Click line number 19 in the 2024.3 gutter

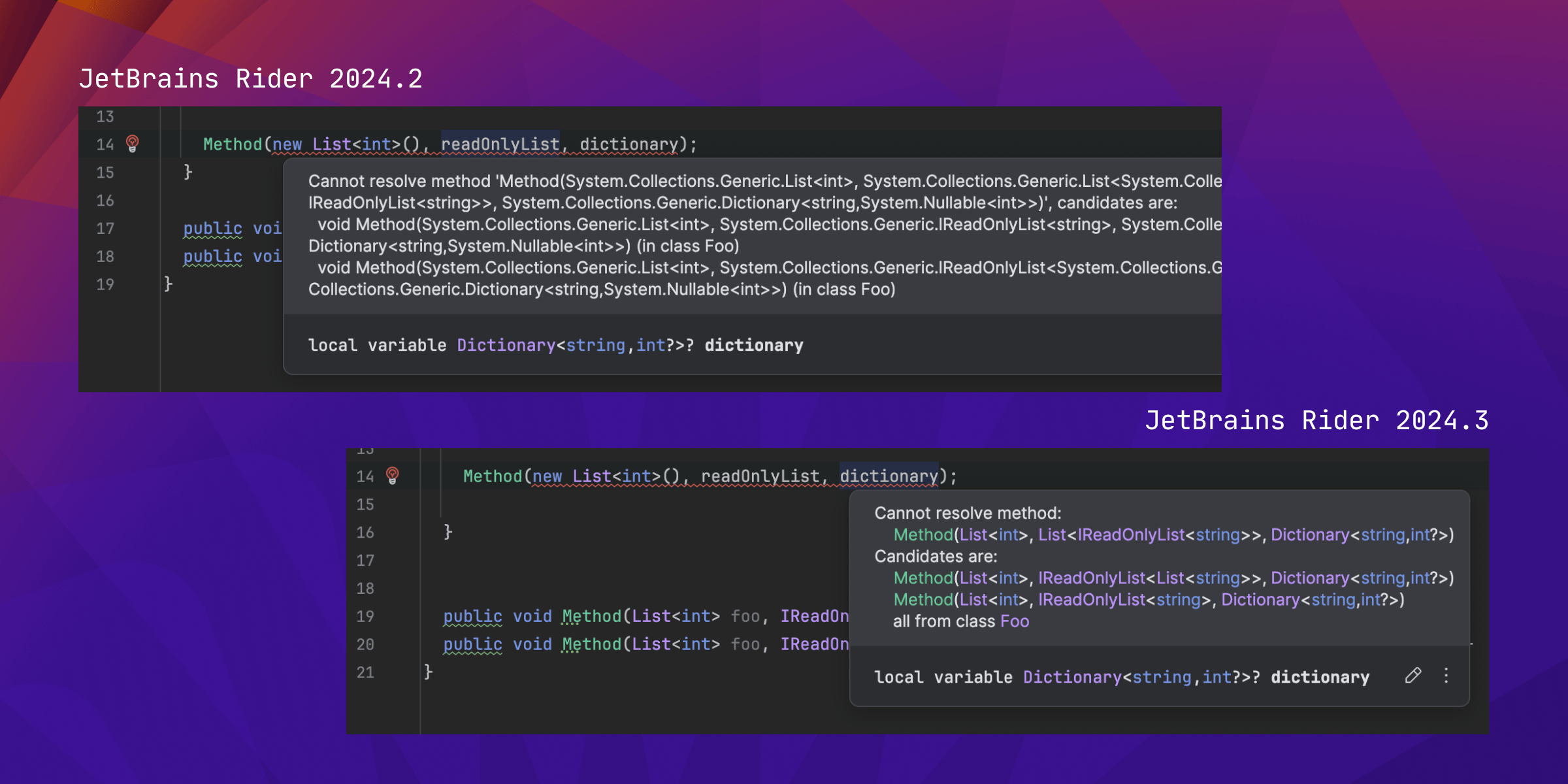pyautogui.click(x=365, y=616)
